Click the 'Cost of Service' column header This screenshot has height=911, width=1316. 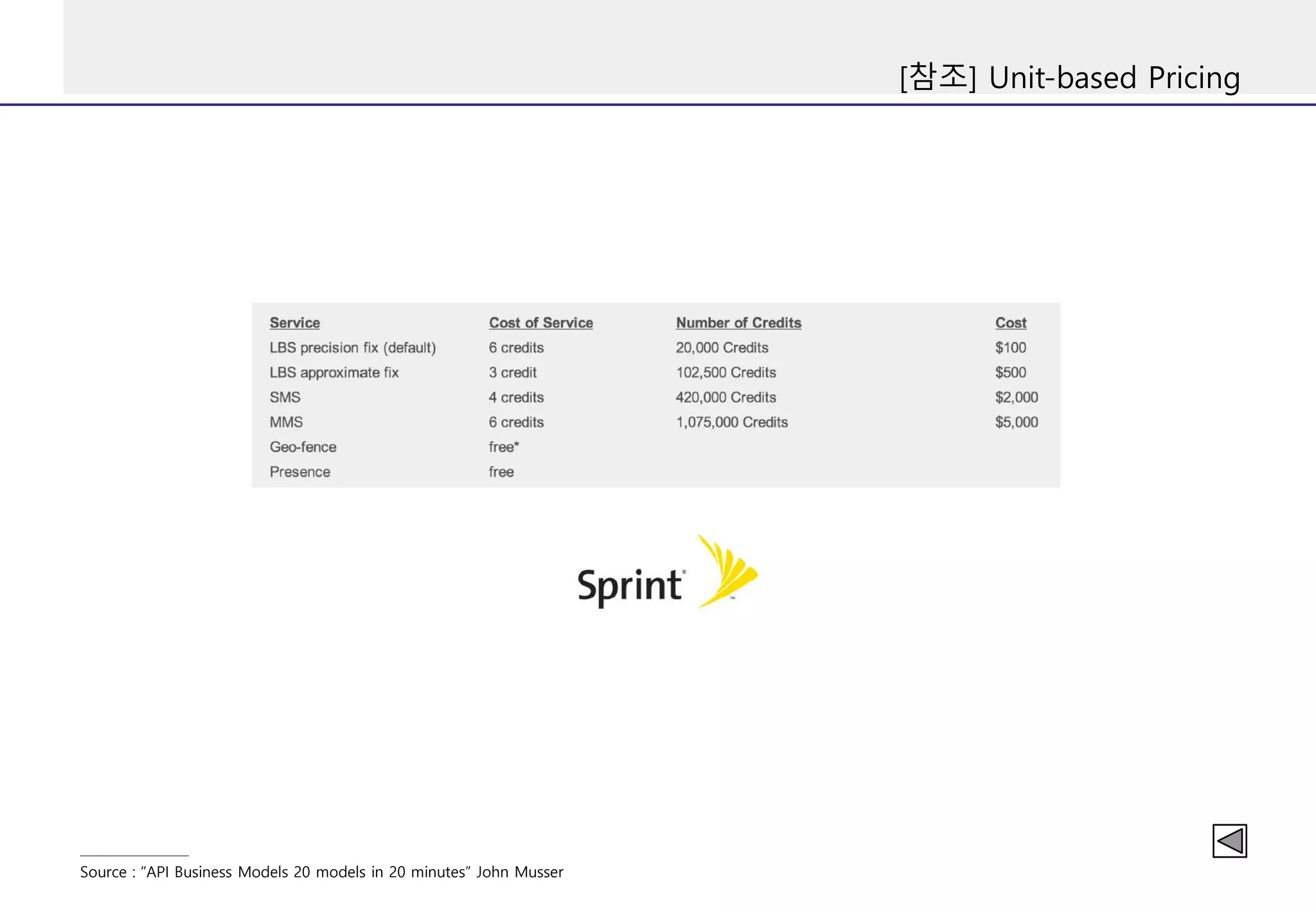[540, 323]
